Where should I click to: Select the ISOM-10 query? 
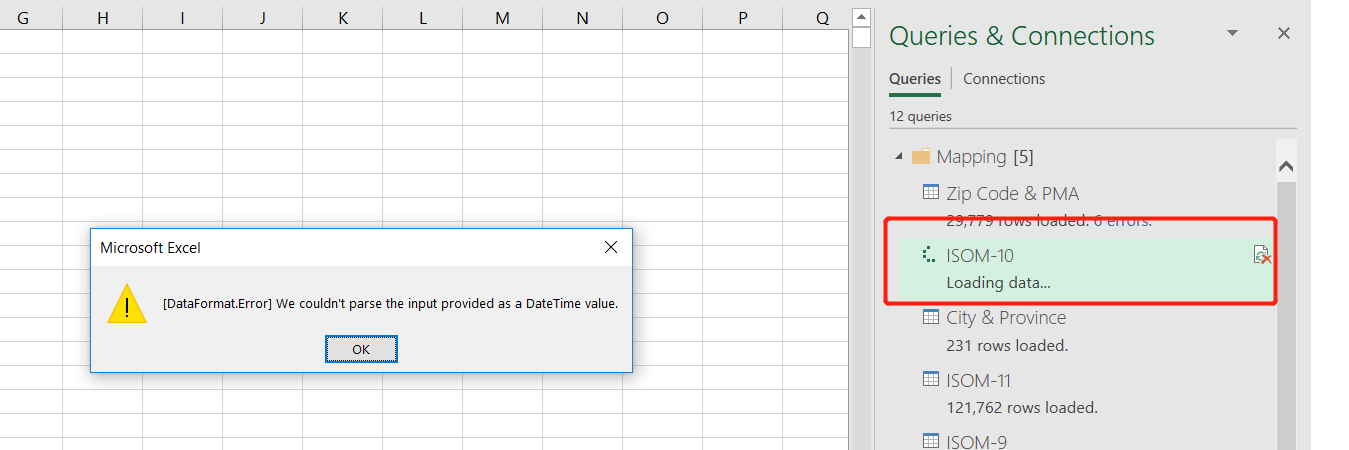[x=980, y=256]
